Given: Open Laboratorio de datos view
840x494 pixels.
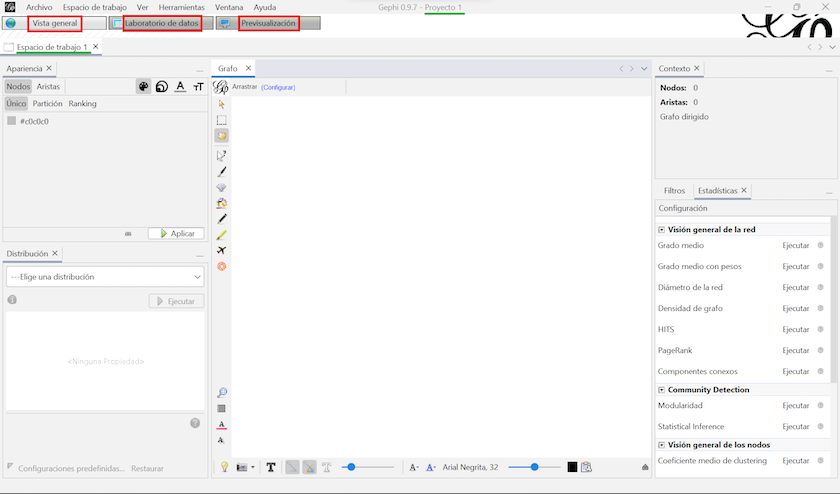Looking at the screenshot, I should (161, 23).
